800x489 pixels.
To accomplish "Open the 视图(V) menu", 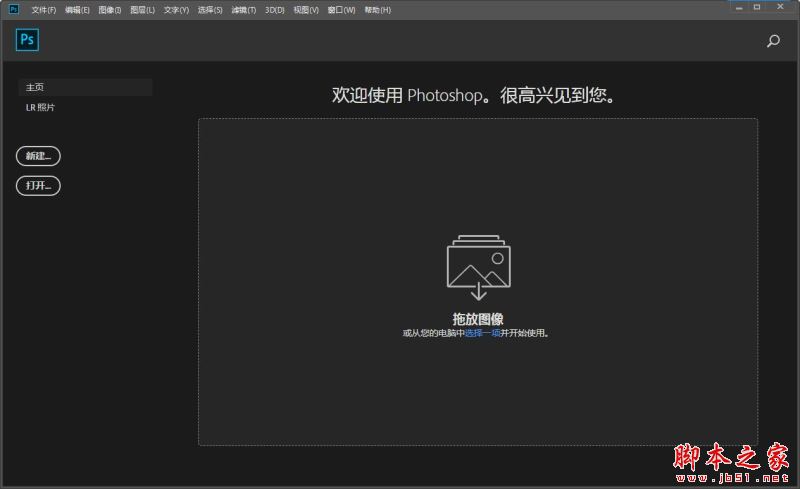I will click(x=306, y=10).
